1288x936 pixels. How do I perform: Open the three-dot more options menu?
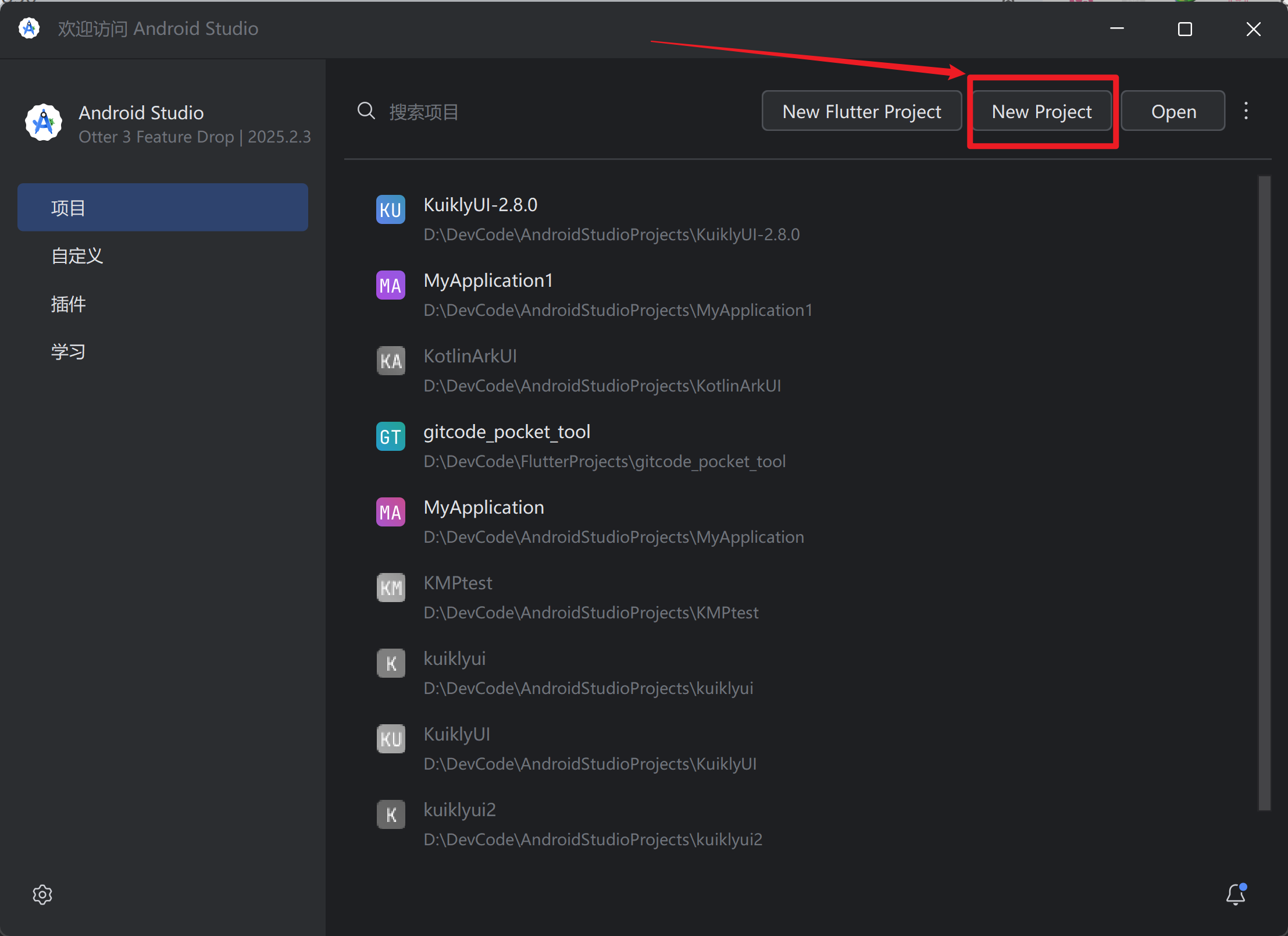coord(1246,111)
